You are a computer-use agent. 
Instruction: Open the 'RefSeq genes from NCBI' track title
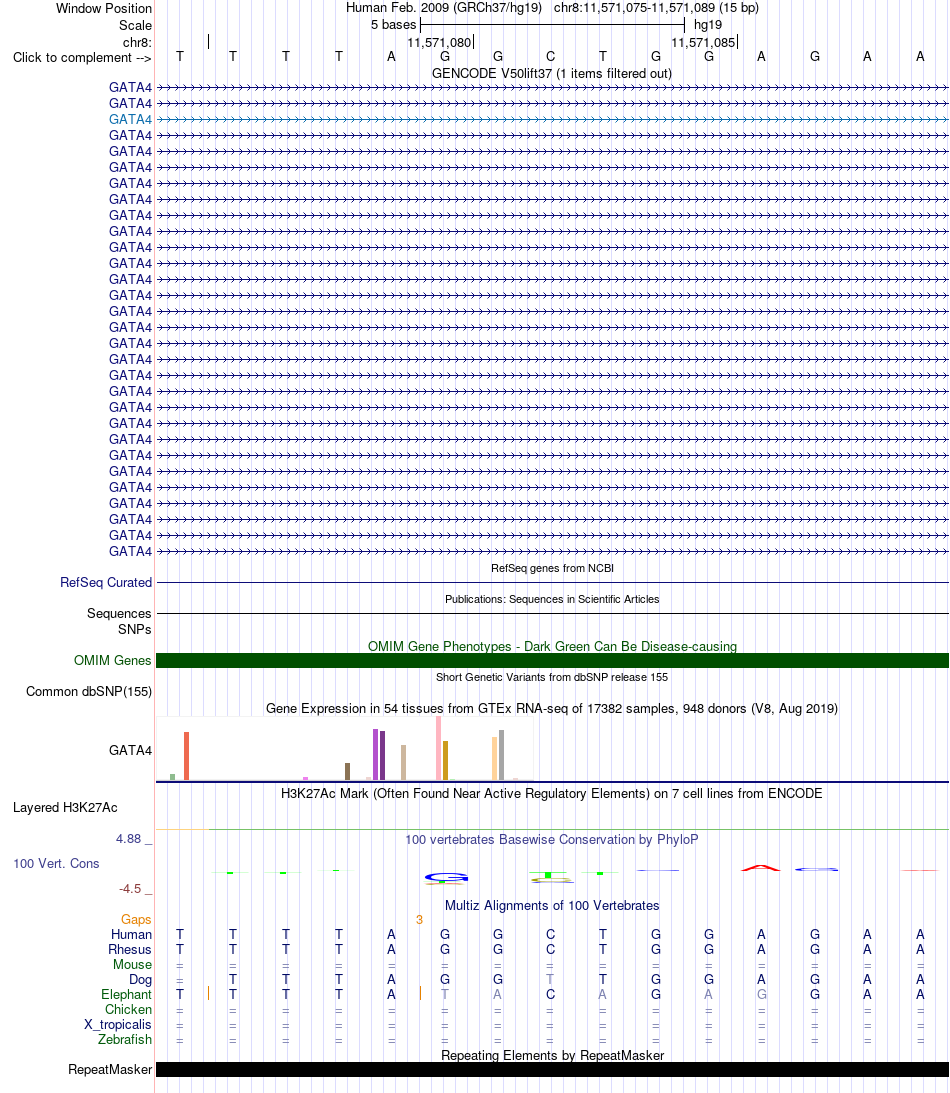point(552,568)
